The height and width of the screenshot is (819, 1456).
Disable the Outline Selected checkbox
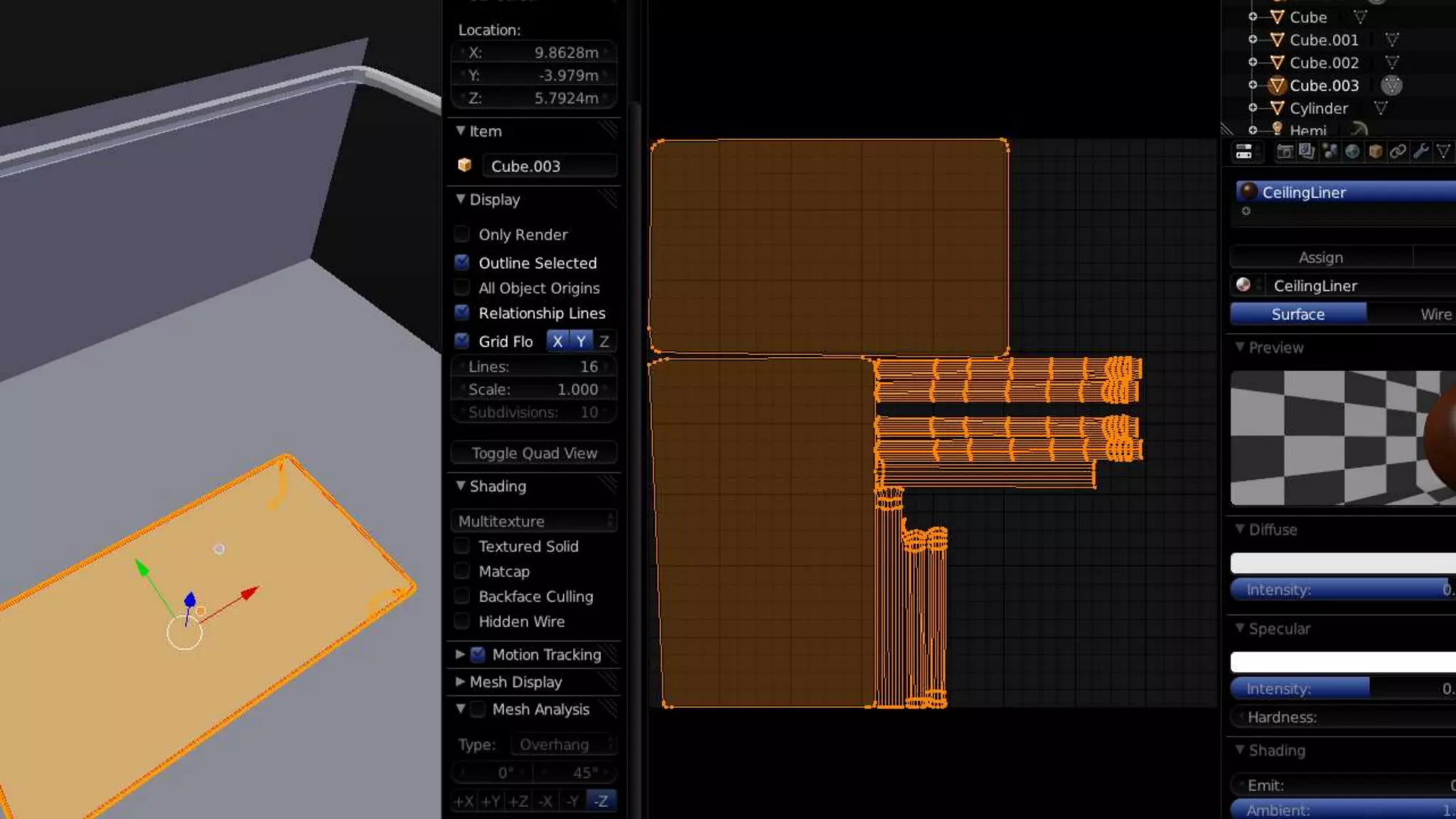[462, 263]
